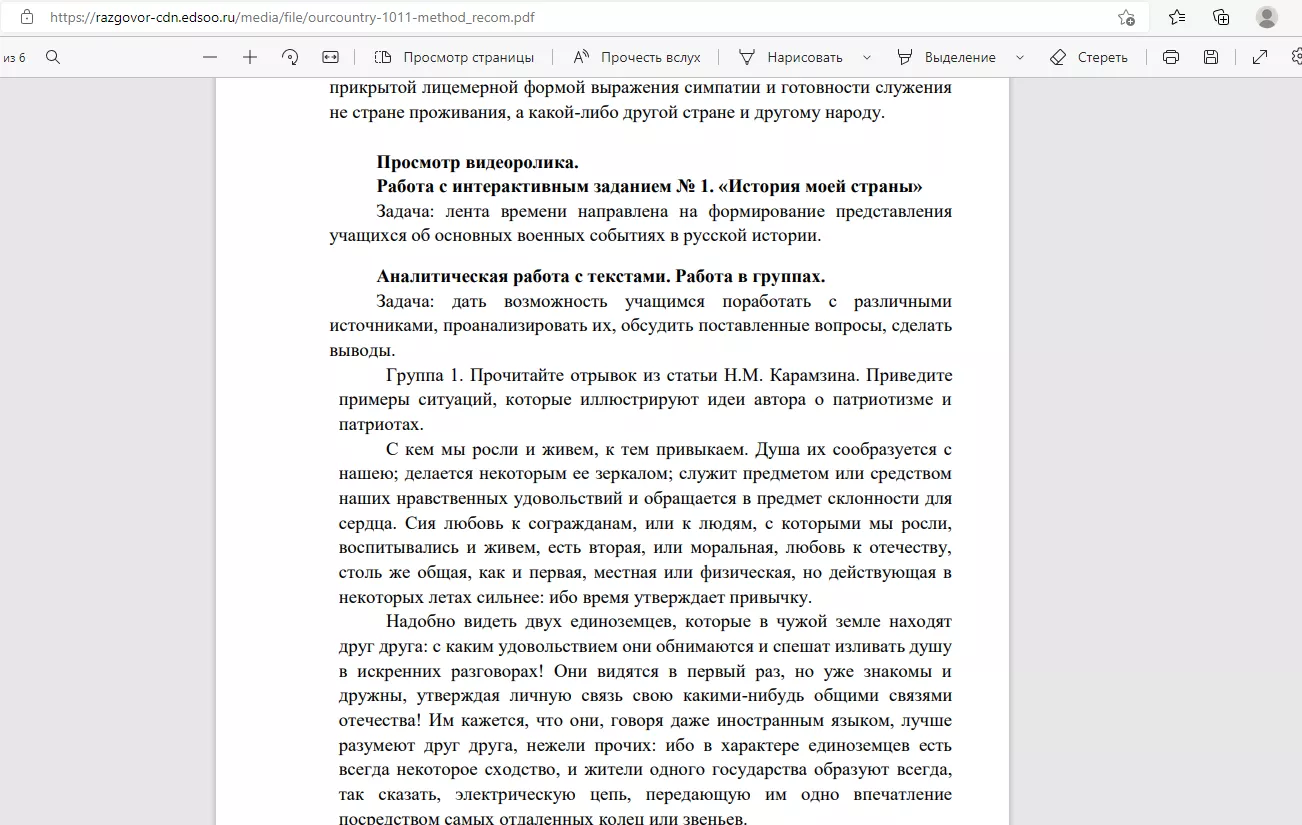Screen dimensions: 1302x825
Task: Enter full screen mode for PDF
Action: (x=1260, y=57)
